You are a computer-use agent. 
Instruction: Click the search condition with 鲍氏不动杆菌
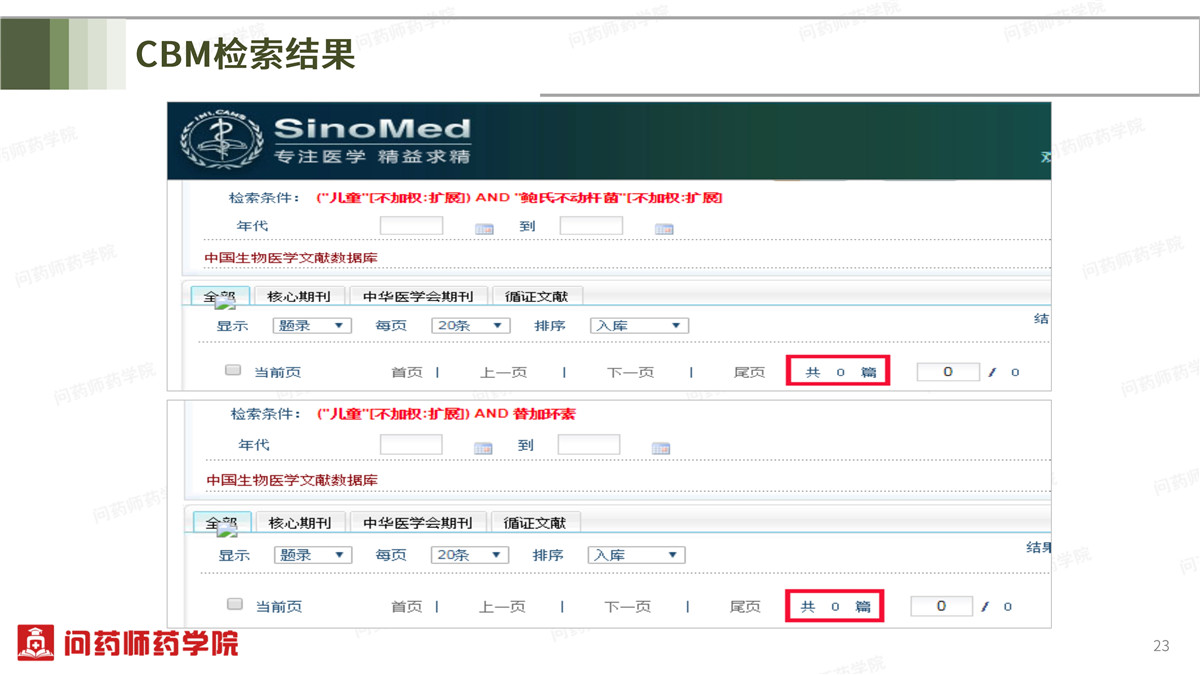tap(519, 198)
